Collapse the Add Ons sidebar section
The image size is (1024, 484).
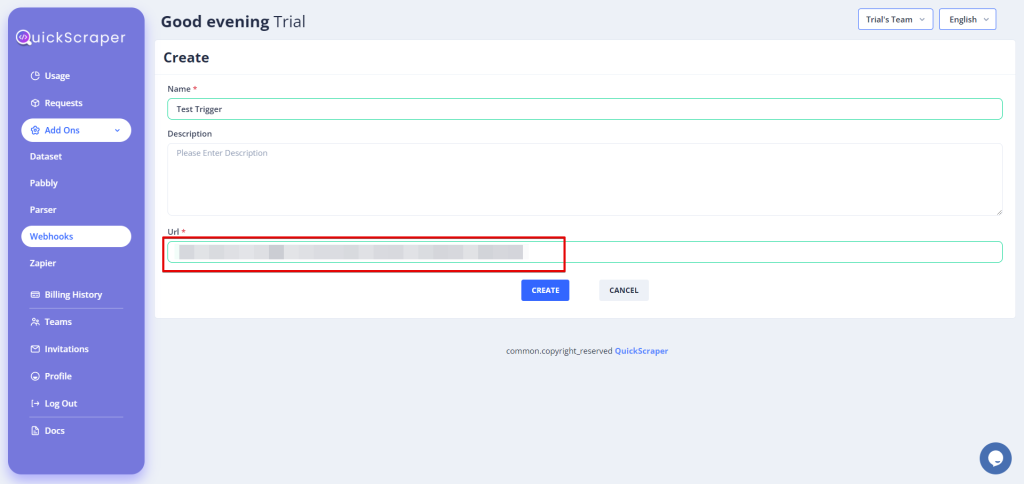(117, 130)
